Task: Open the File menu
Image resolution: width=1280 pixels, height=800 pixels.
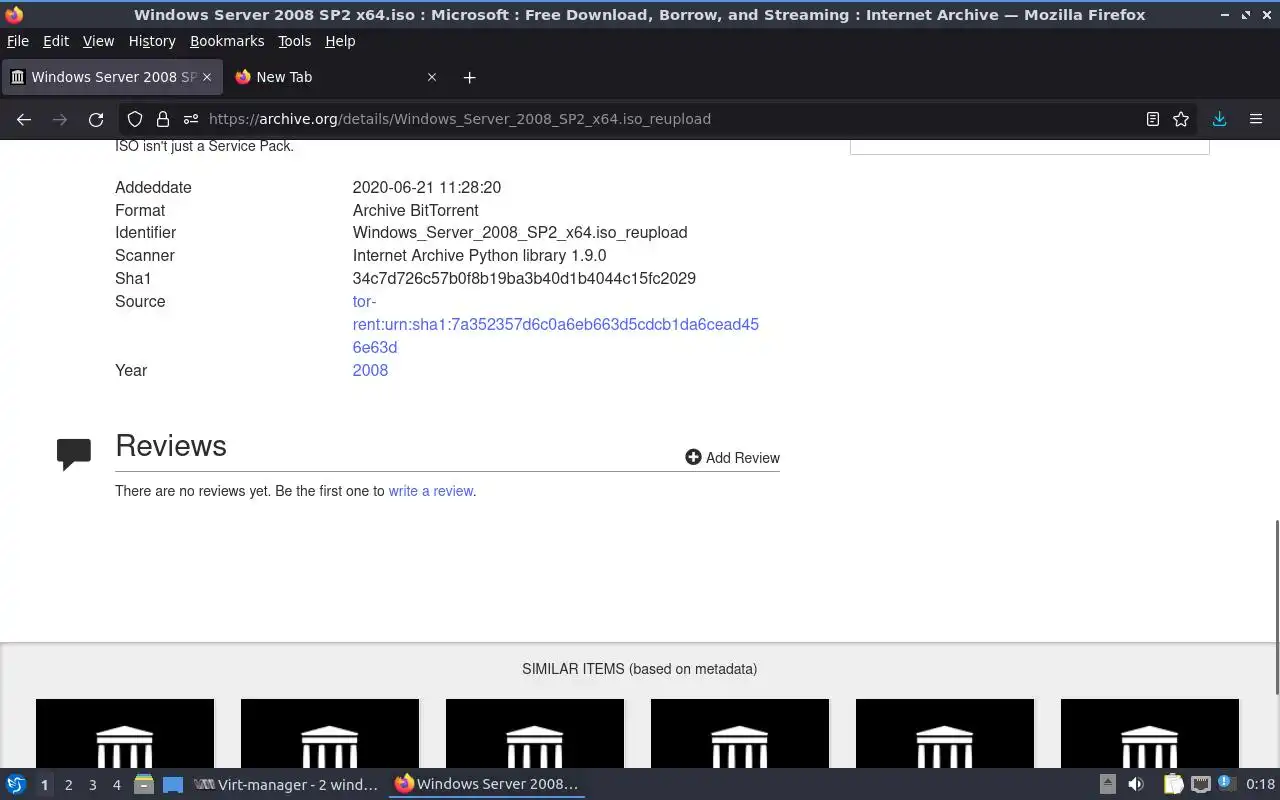Action: [18, 41]
